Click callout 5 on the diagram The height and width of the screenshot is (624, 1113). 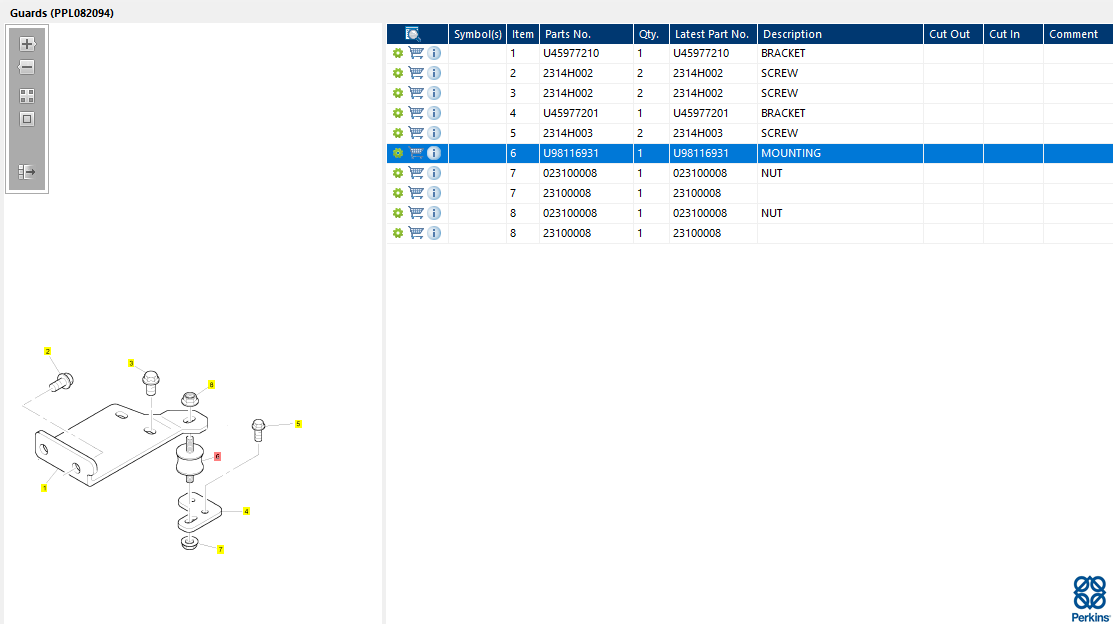click(298, 424)
